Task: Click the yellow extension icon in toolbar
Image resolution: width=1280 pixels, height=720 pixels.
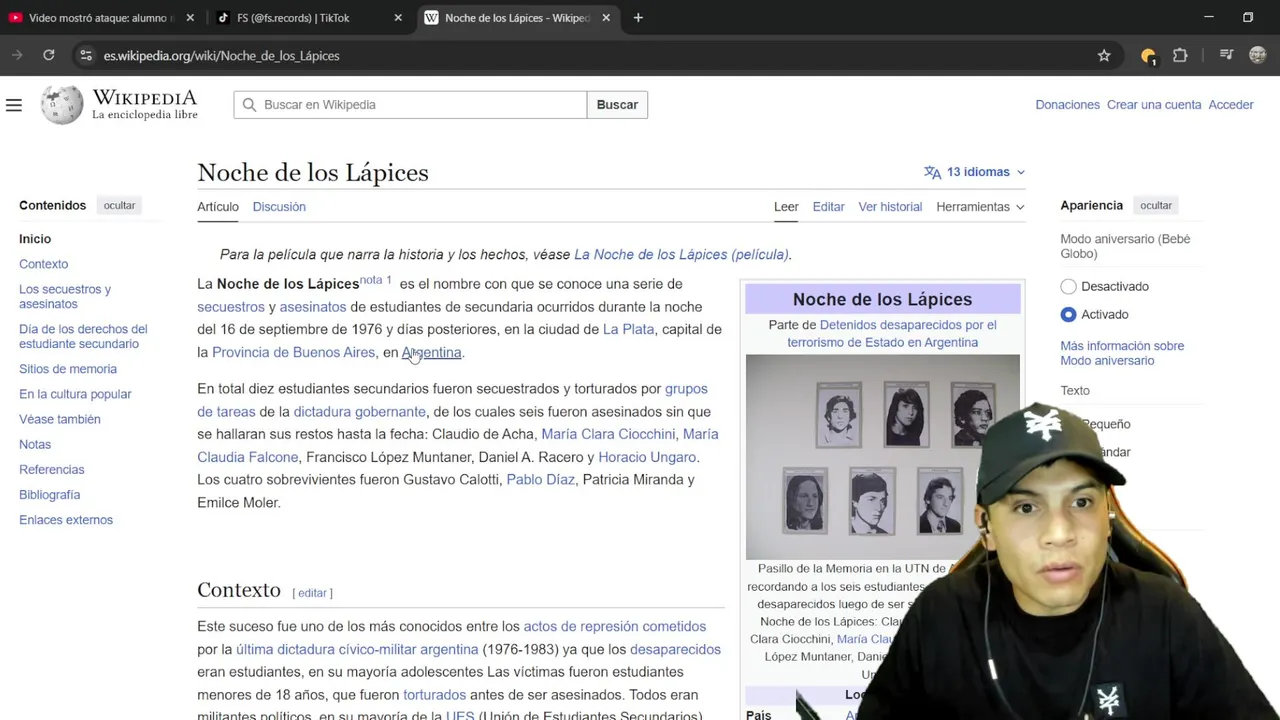Action: pyautogui.click(x=1148, y=55)
